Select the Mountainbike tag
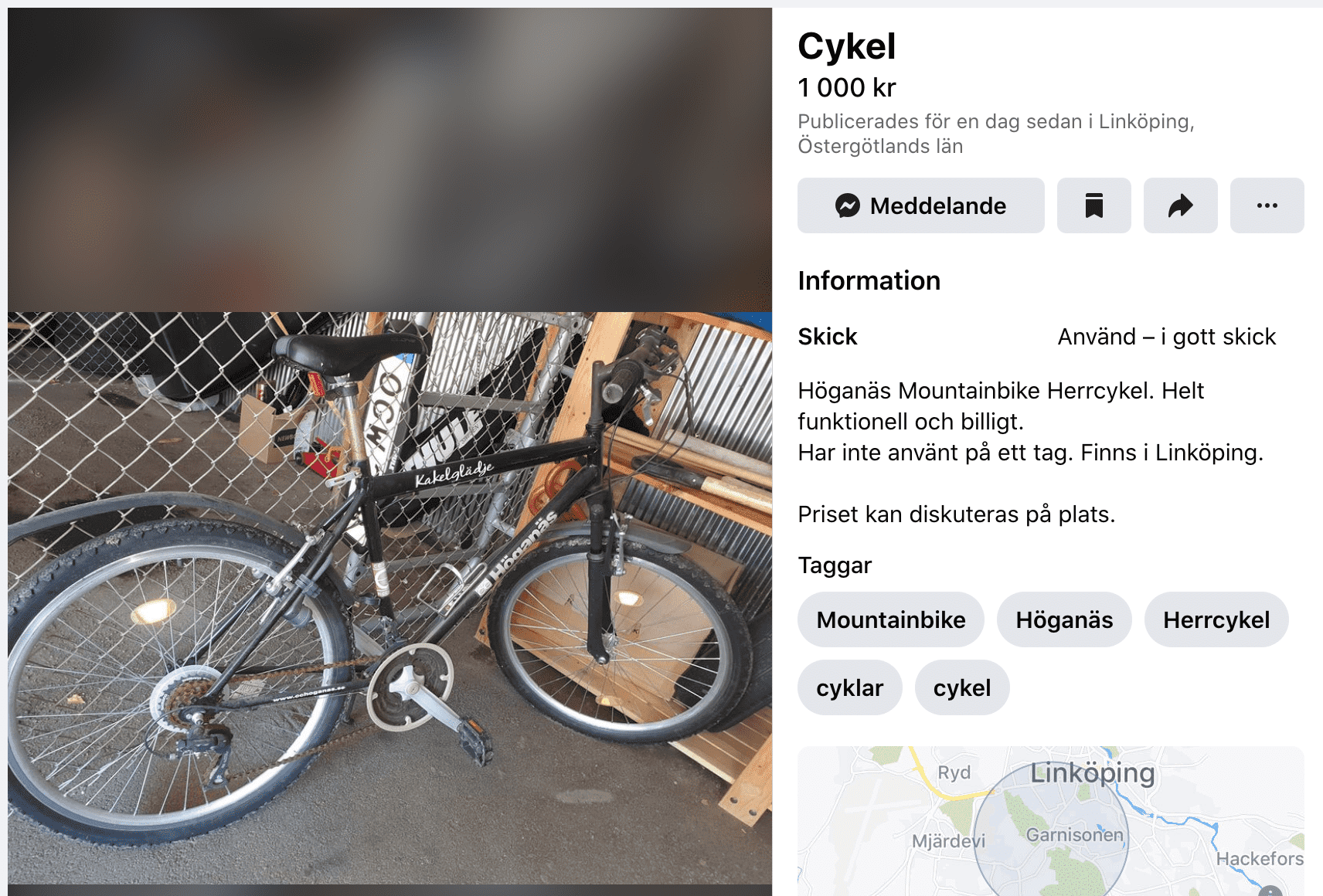1323x896 pixels. 890,619
